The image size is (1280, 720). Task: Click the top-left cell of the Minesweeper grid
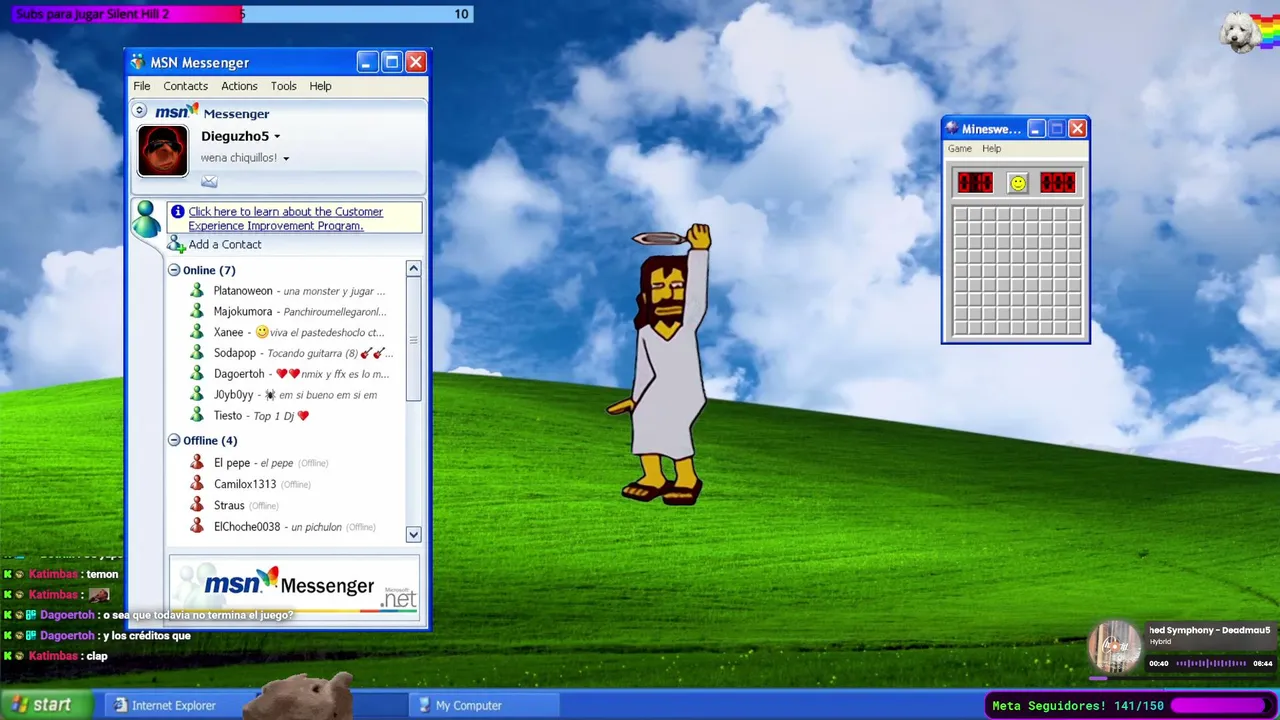click(960, 214)
